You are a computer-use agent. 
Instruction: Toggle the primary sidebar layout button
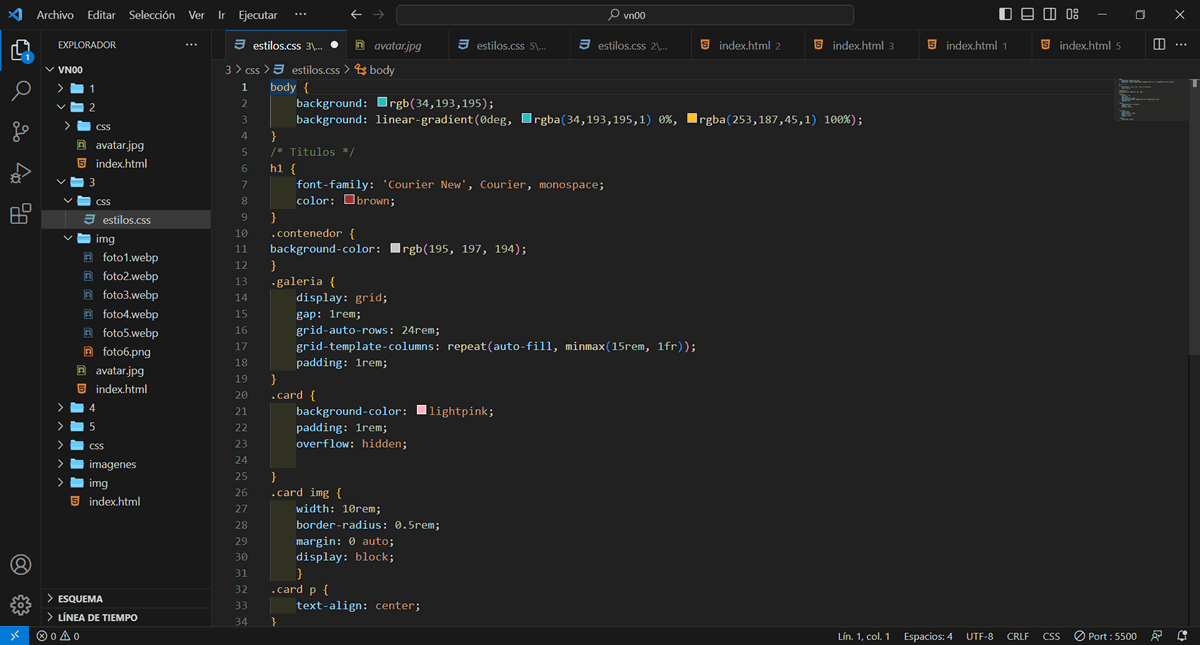(x=1005, y=15)
